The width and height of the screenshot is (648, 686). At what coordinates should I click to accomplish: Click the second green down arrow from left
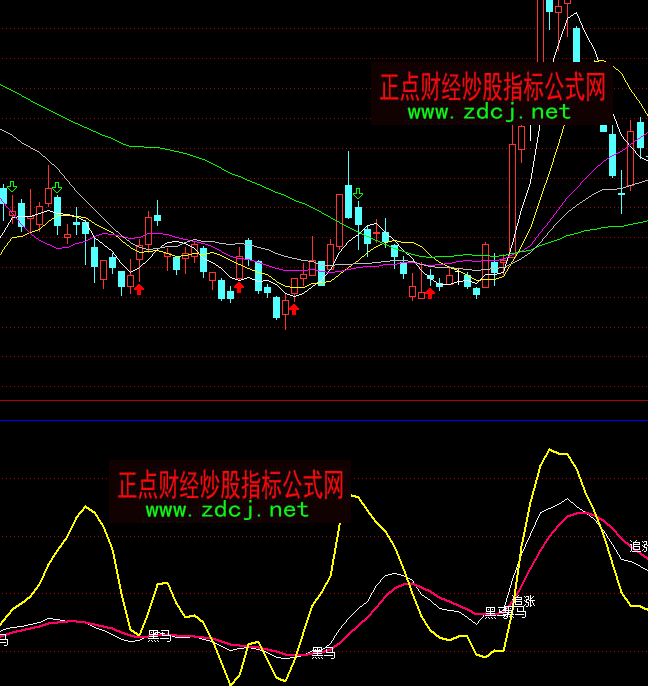(x=57, y=188)
